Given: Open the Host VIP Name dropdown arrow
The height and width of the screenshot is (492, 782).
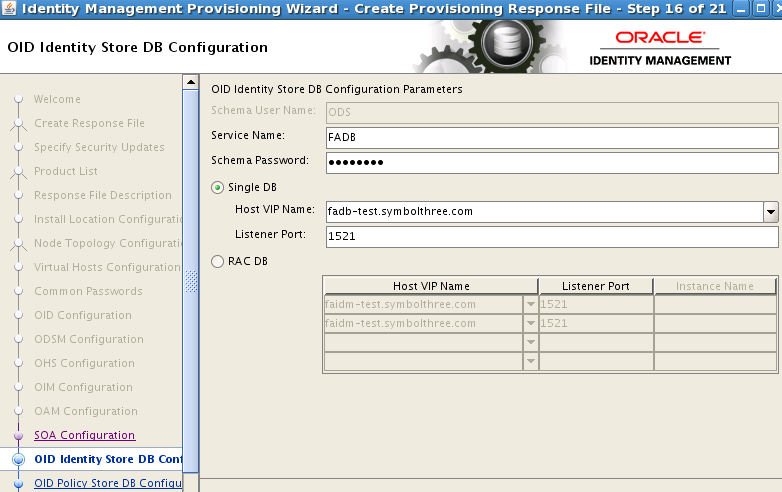Looking at the screenshot, I should tap(770, 212).
